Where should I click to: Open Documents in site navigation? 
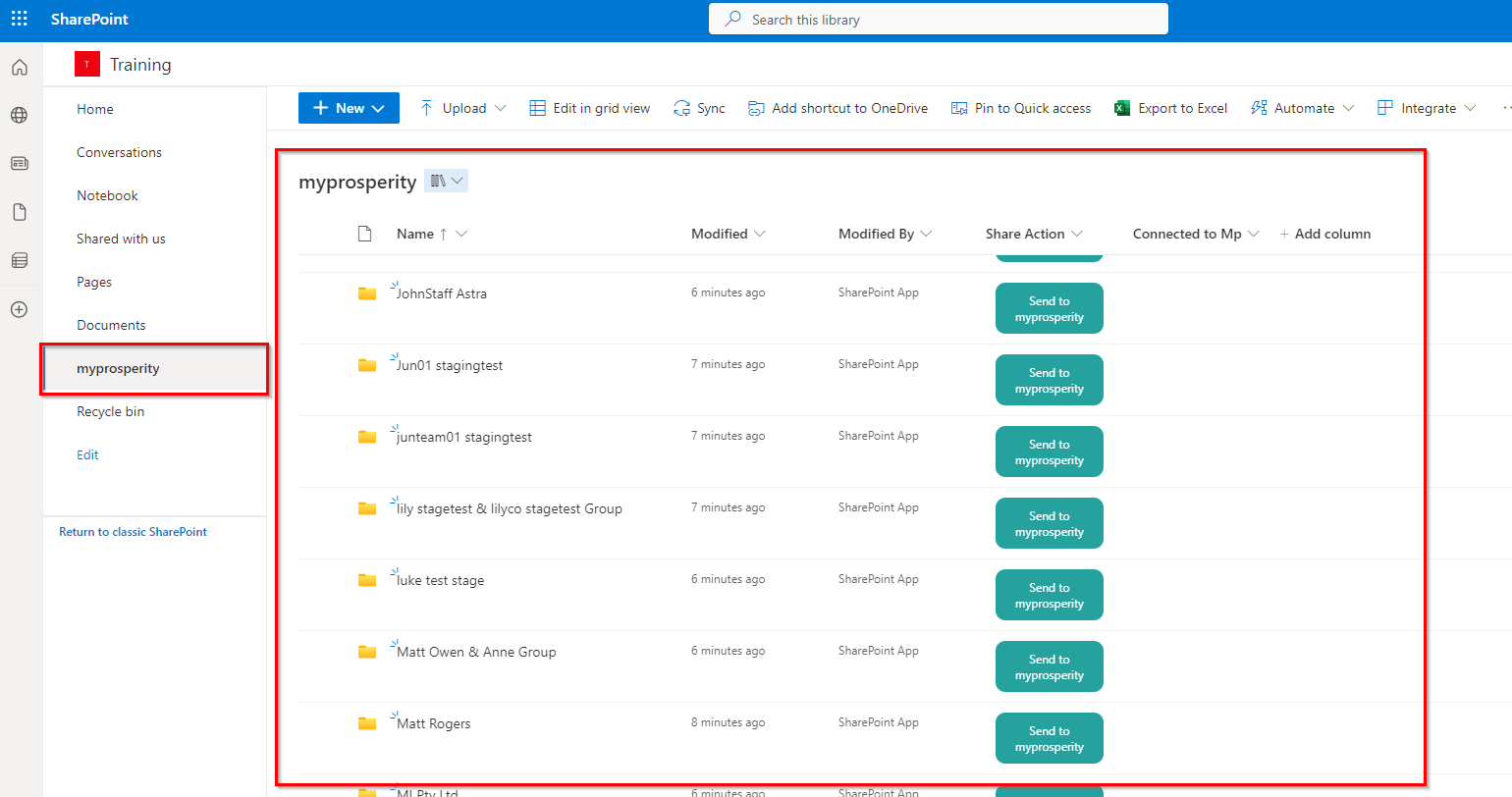[x=111, y=325]
